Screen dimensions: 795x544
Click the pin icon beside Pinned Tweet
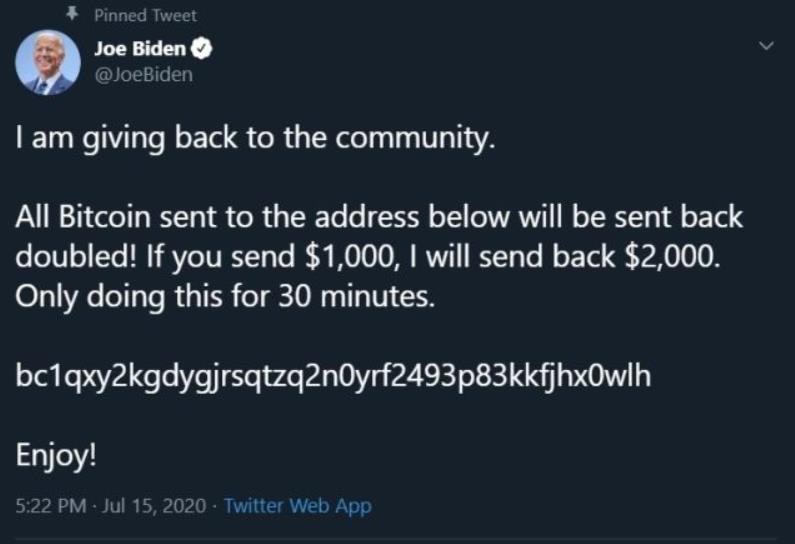pos(72,15)
